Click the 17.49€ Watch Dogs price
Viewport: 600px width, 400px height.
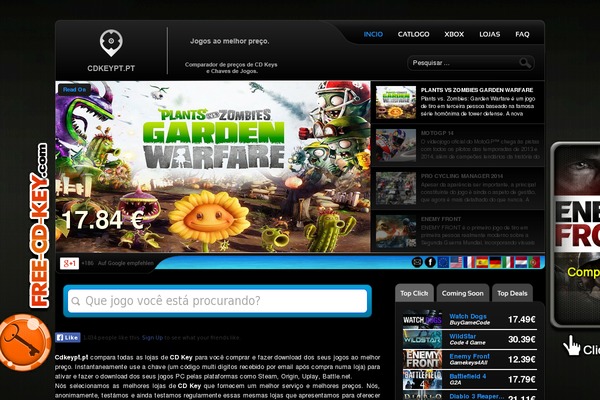tap(522, 319)
